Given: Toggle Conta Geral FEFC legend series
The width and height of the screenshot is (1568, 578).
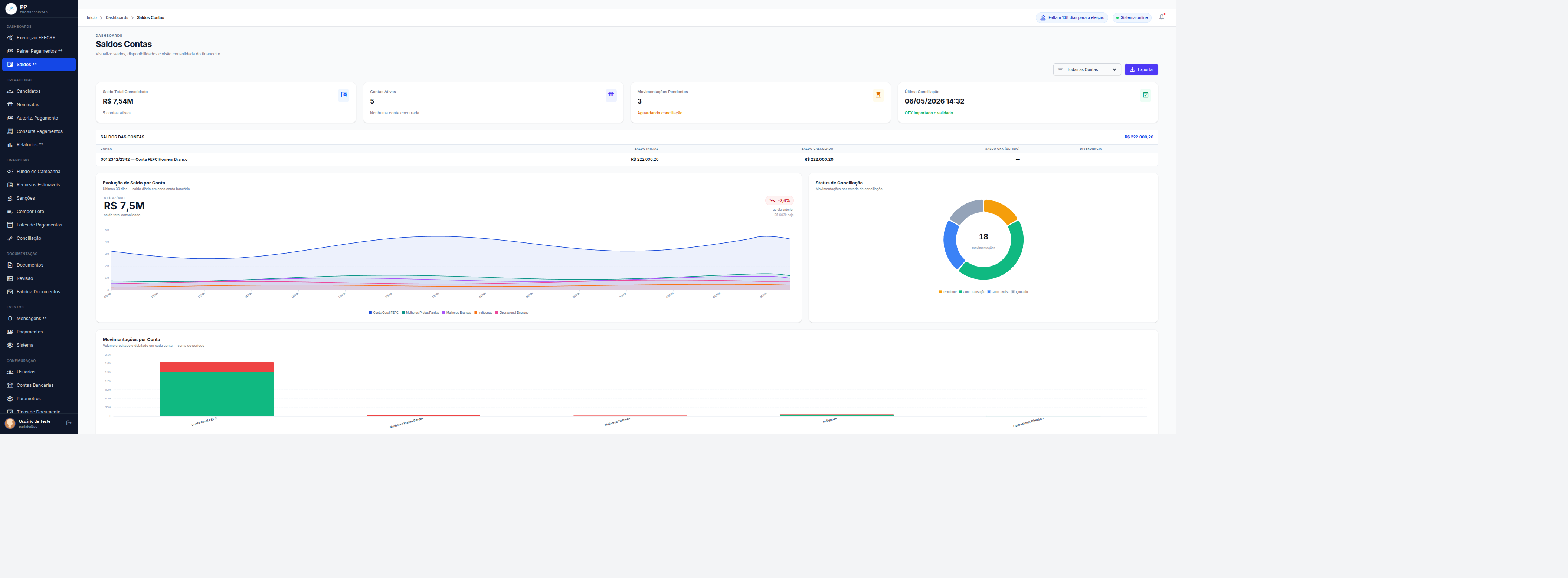Looking at the screenshot, I should [x=384, y=313].
